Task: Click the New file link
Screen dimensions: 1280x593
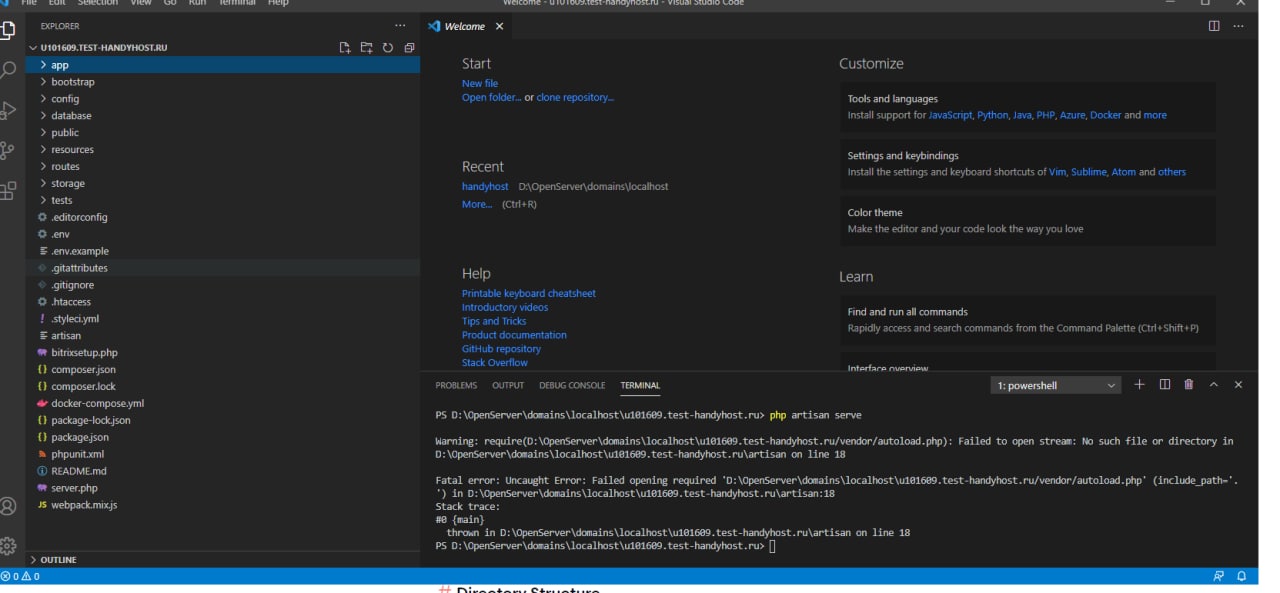Action: pyautogui.click(x=480, y=84)
